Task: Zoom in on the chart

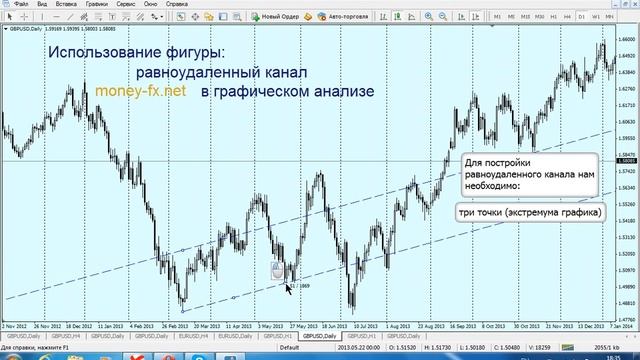Action: (429, 17)
